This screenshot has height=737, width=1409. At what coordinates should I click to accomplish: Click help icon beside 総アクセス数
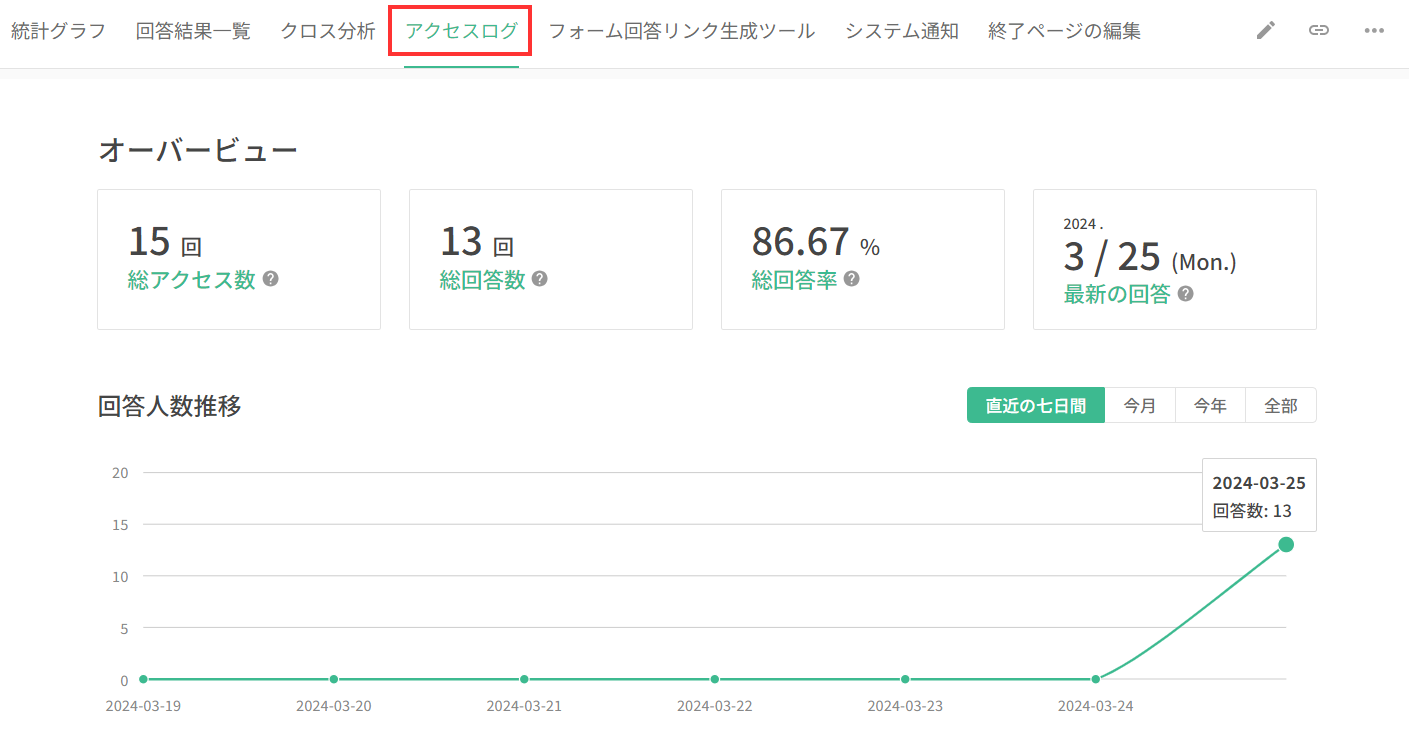coord(270,279)
